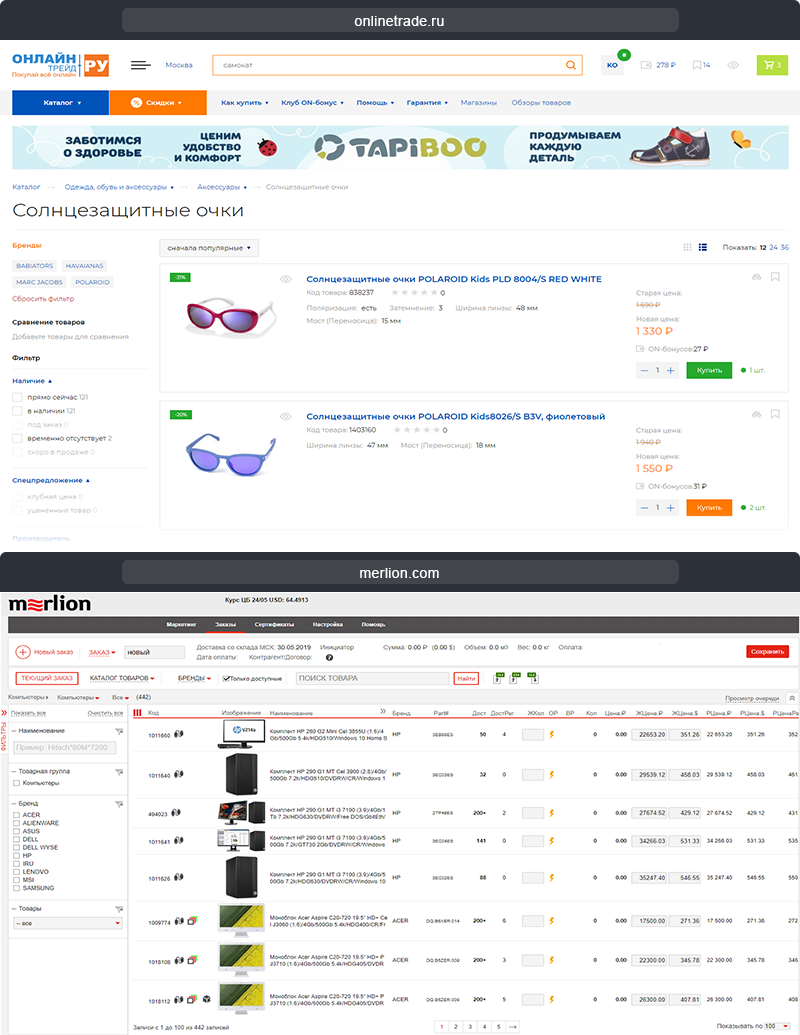Add Kids8026/S glasses to comparison
This screenshot has height=1035, width=800.
[x=756, y=415]
